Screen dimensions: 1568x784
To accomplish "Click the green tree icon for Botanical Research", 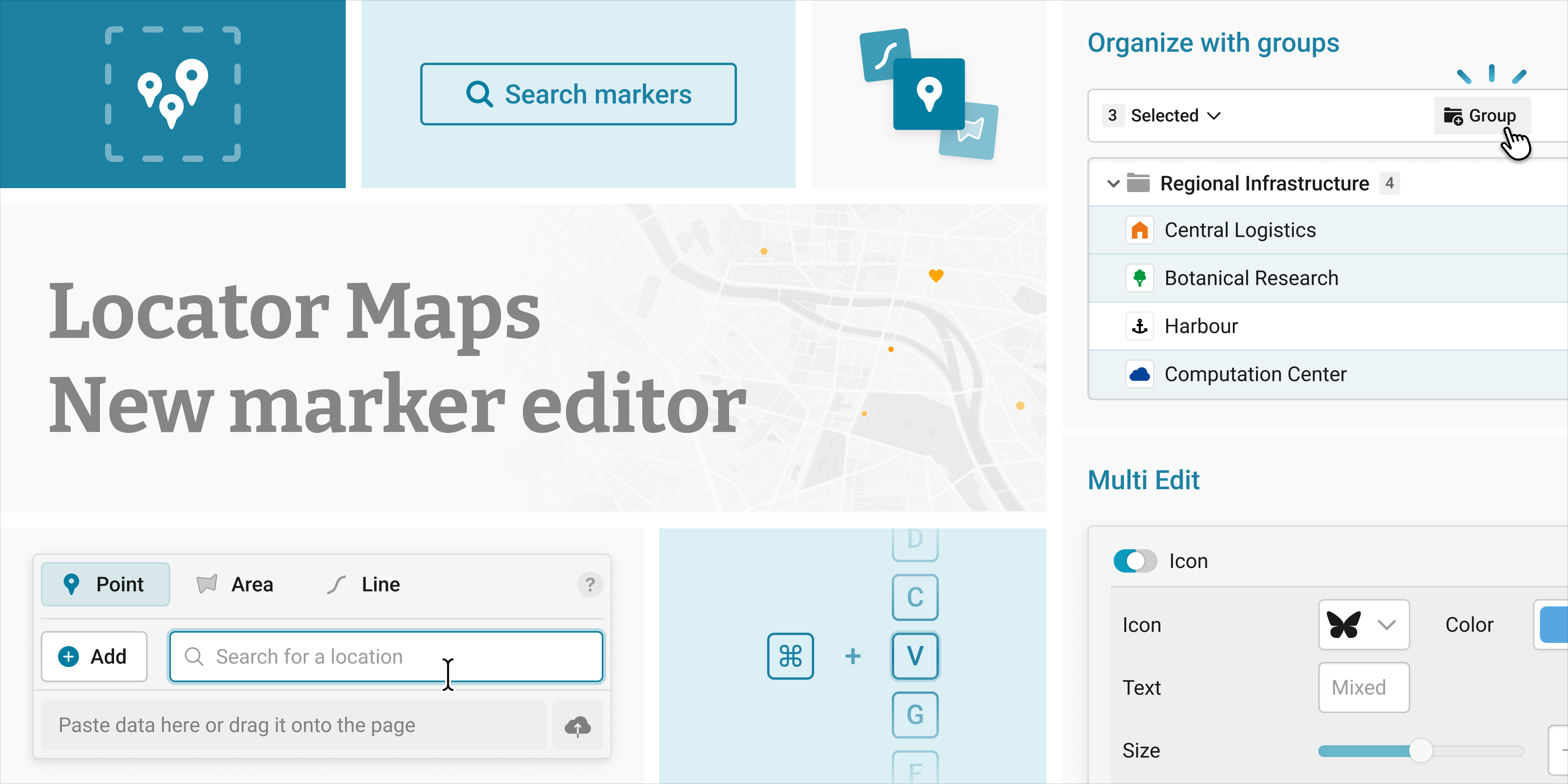I will [x=1139, y=278].
